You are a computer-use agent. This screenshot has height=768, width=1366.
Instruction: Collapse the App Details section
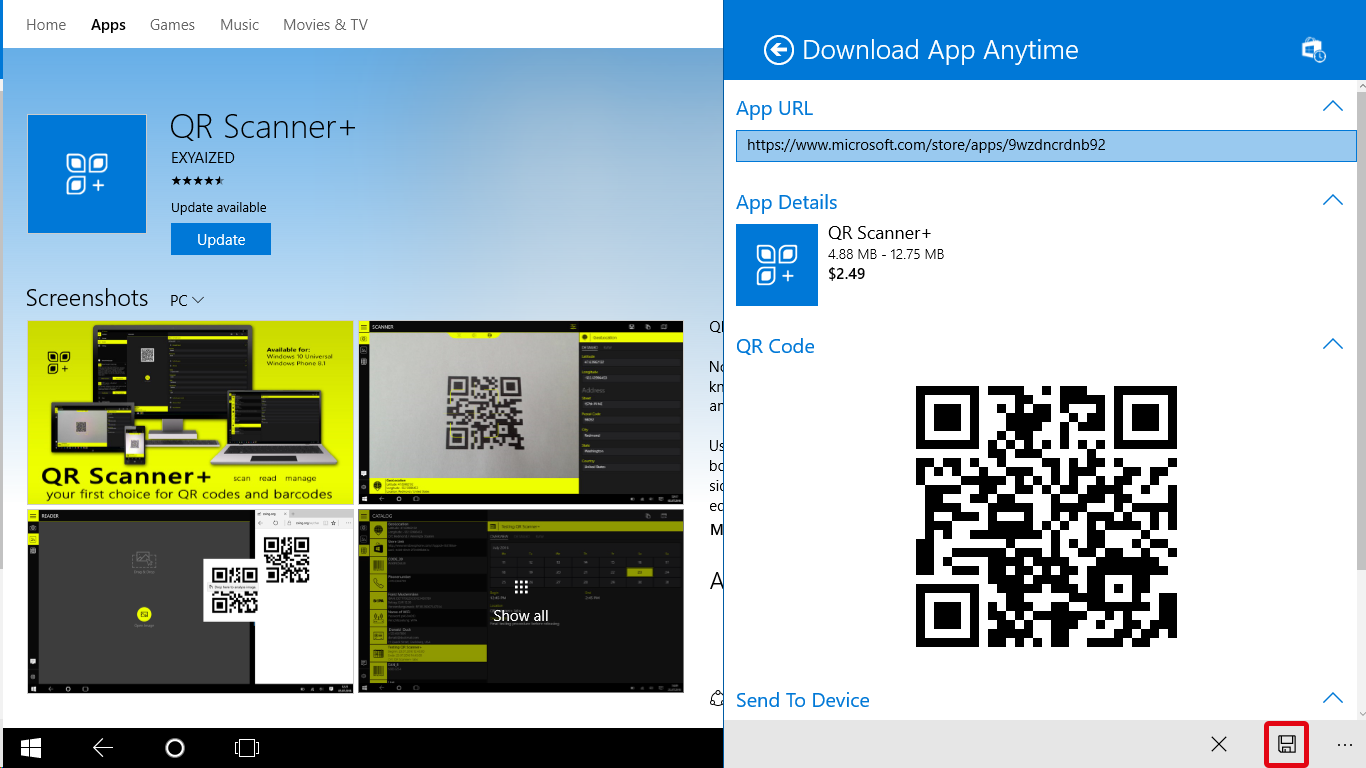coord(1332,200)
